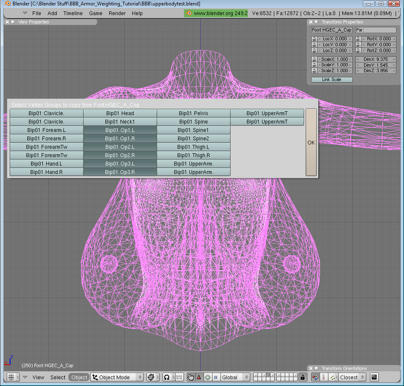The height and width of the screenshot is (386, 404).
Task: Toggle Bip01 Thigh L vertex group
Action: click(x=193, y=147)
